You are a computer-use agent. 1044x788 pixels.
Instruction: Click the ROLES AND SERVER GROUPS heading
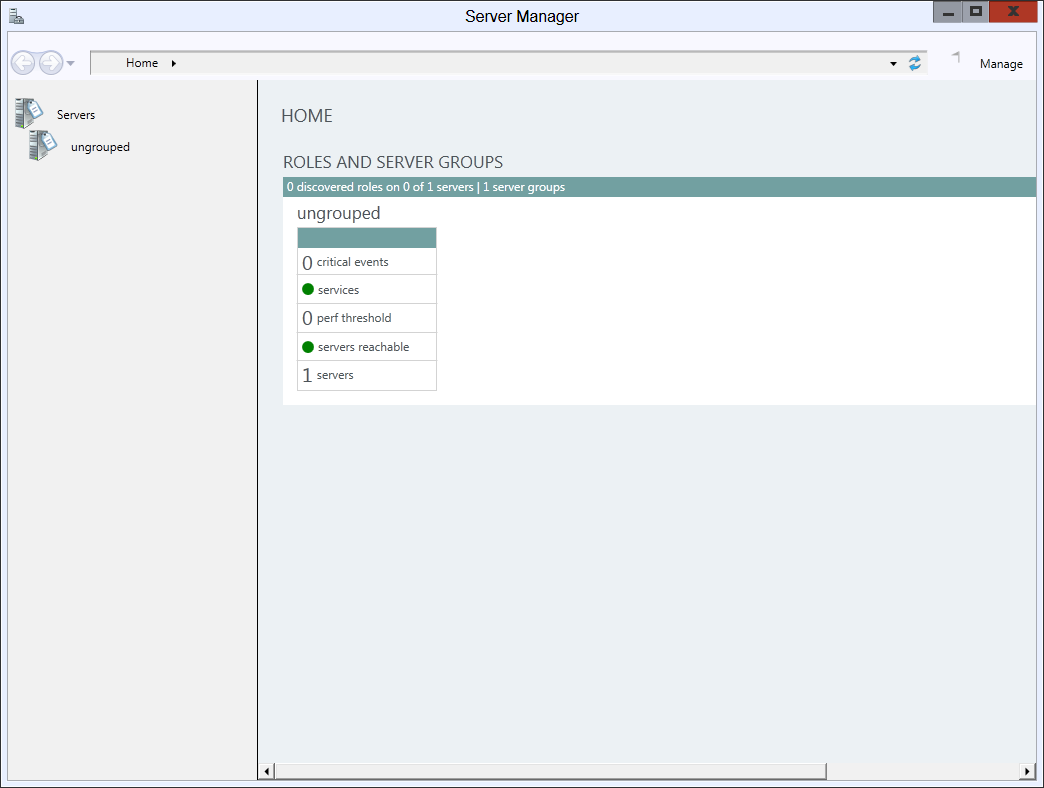(x=393, y=162)
